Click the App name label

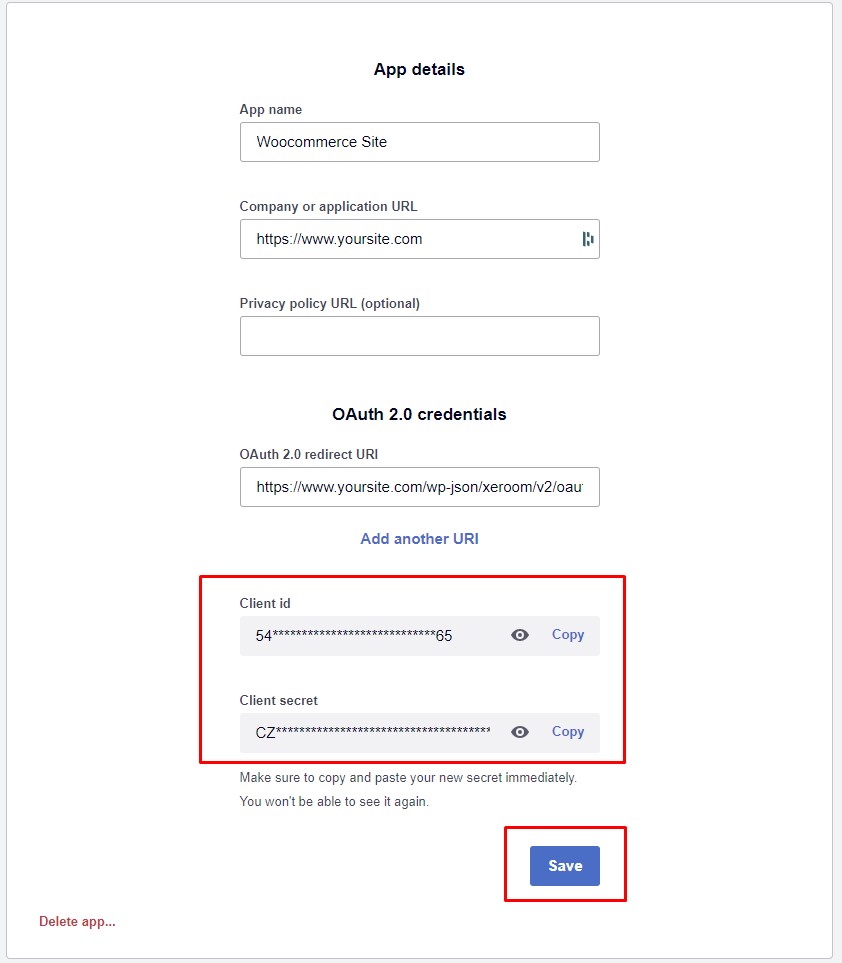[271, 109]
